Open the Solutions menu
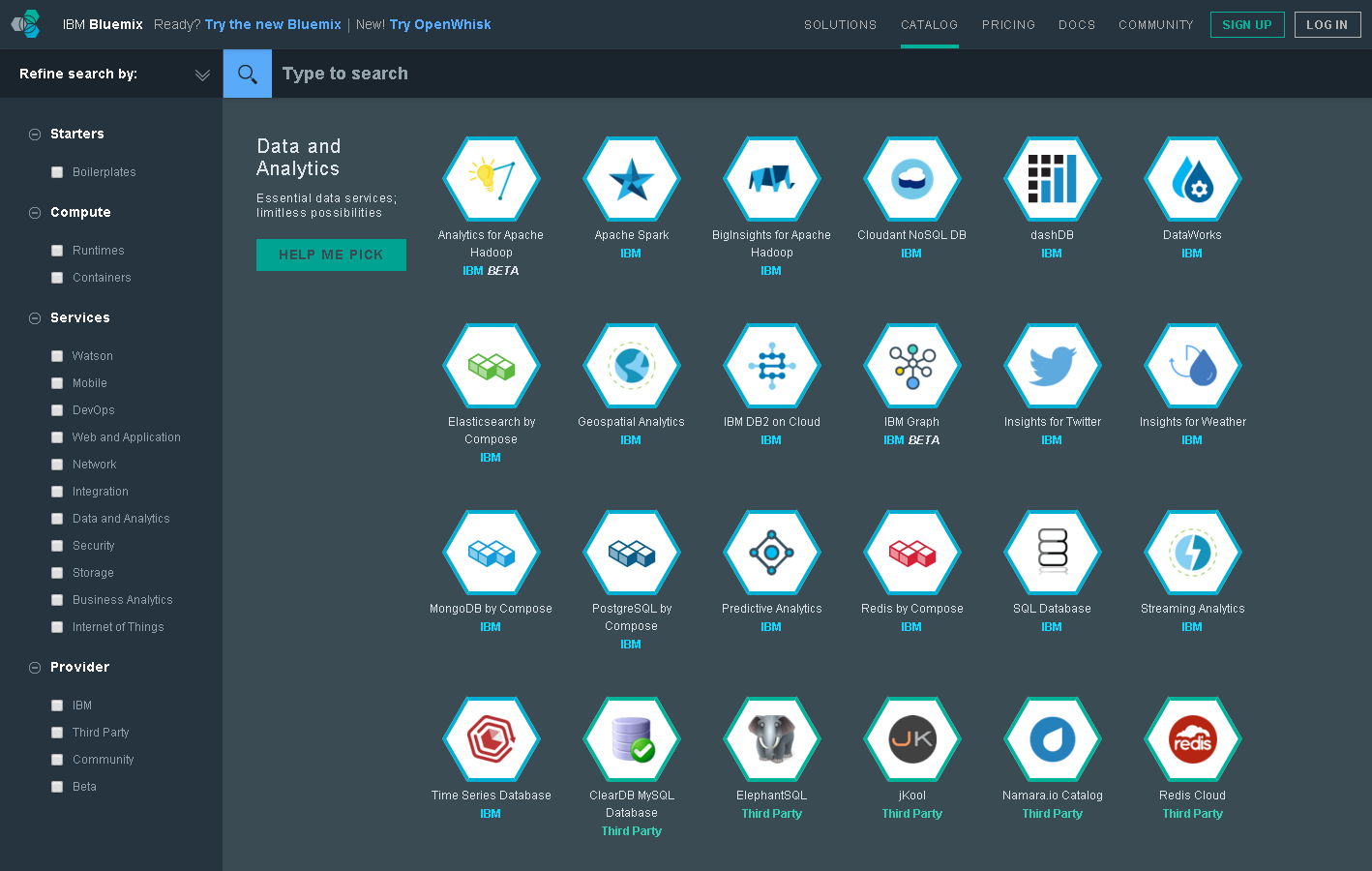 840,25
